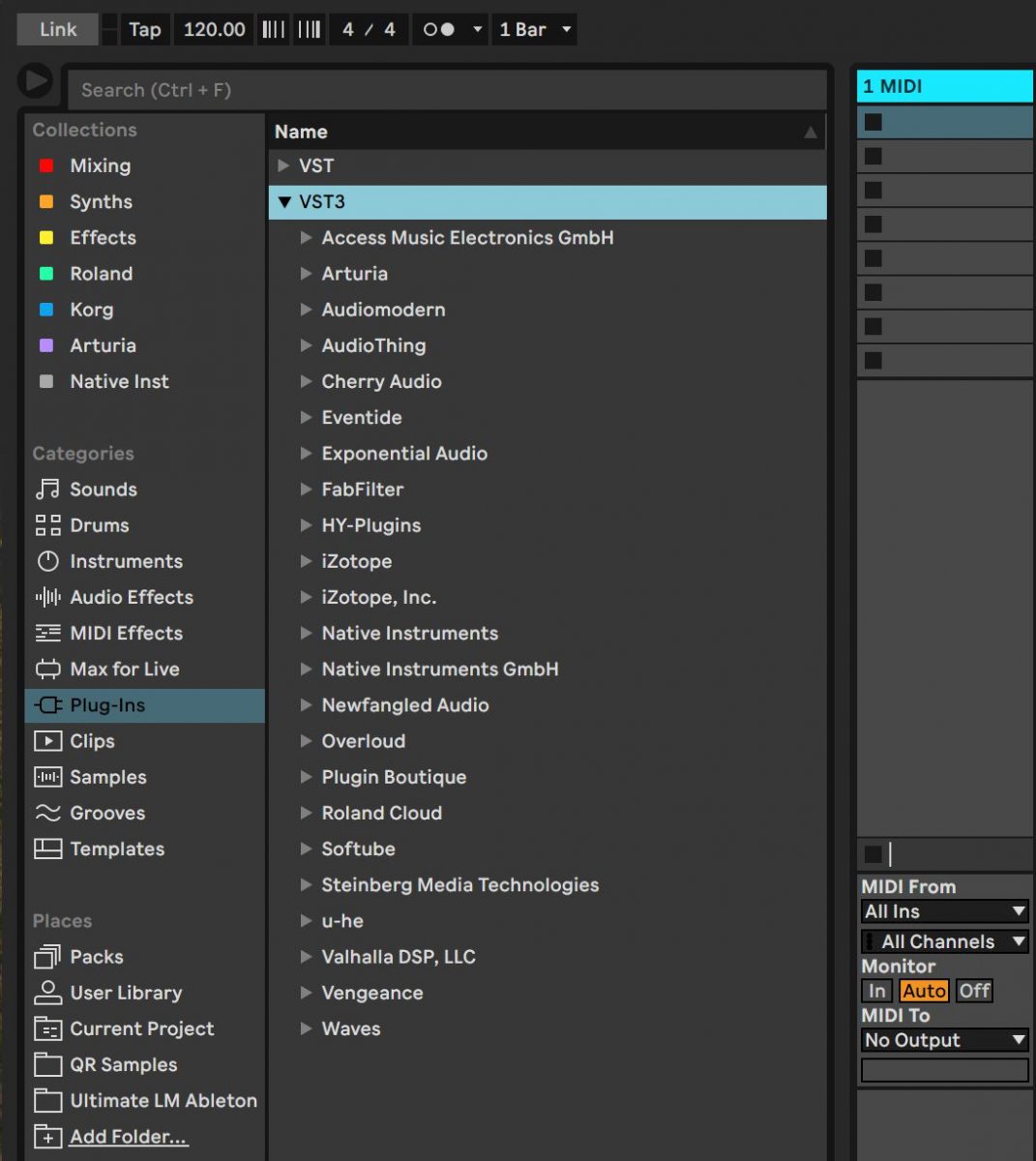Open the Templates category
This screenshot has height=1161, width=1036.
point(144,848)
